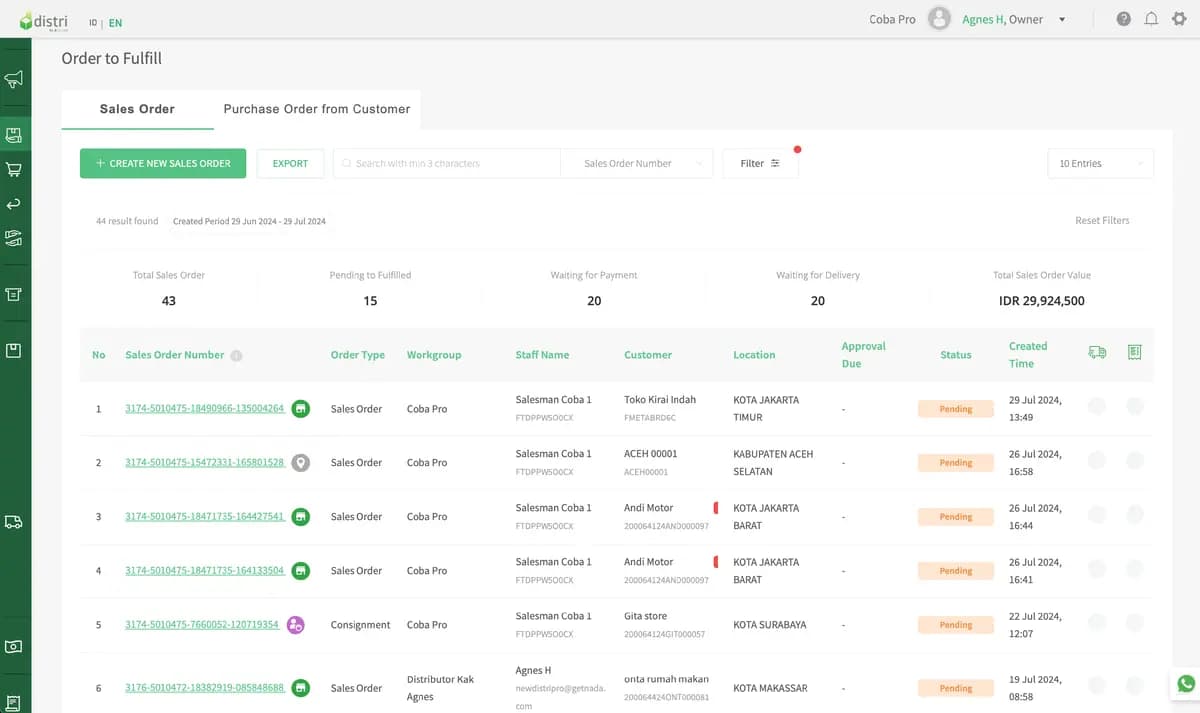Select the Sales Order tab
Viewport: 1200px width, 713px height.
pos(137,109)
